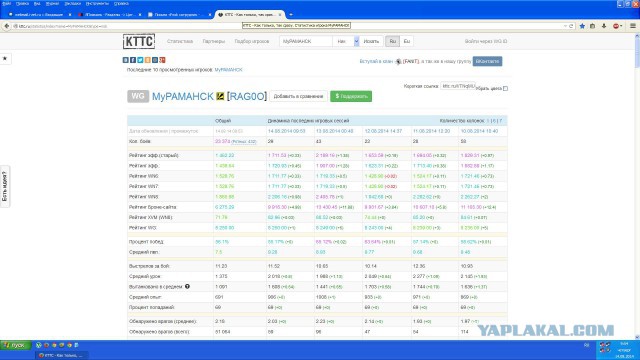640x360 pixels.
Task: Select the Eu region toggle
Action: pos(407,41)
